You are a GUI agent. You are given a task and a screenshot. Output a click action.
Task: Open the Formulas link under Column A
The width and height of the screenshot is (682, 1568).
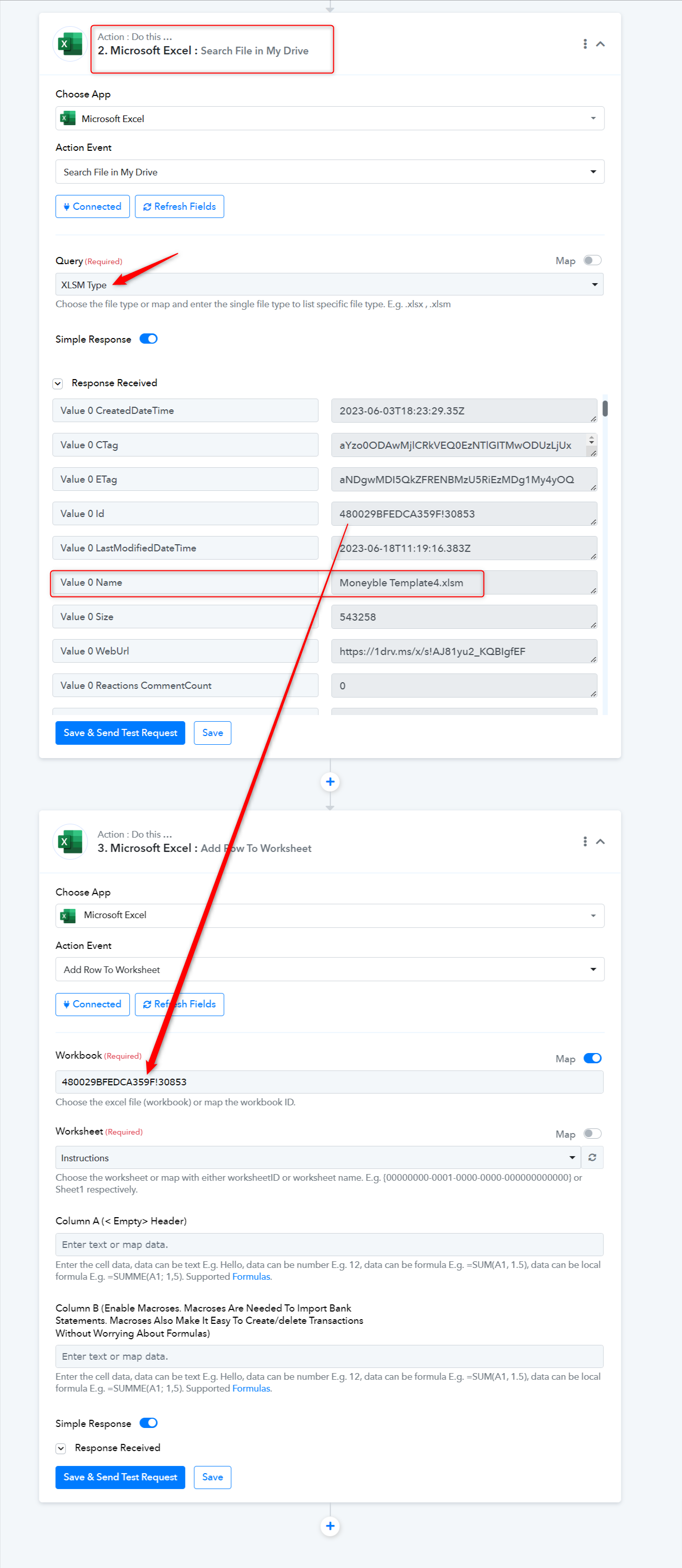pos(251,1277)
